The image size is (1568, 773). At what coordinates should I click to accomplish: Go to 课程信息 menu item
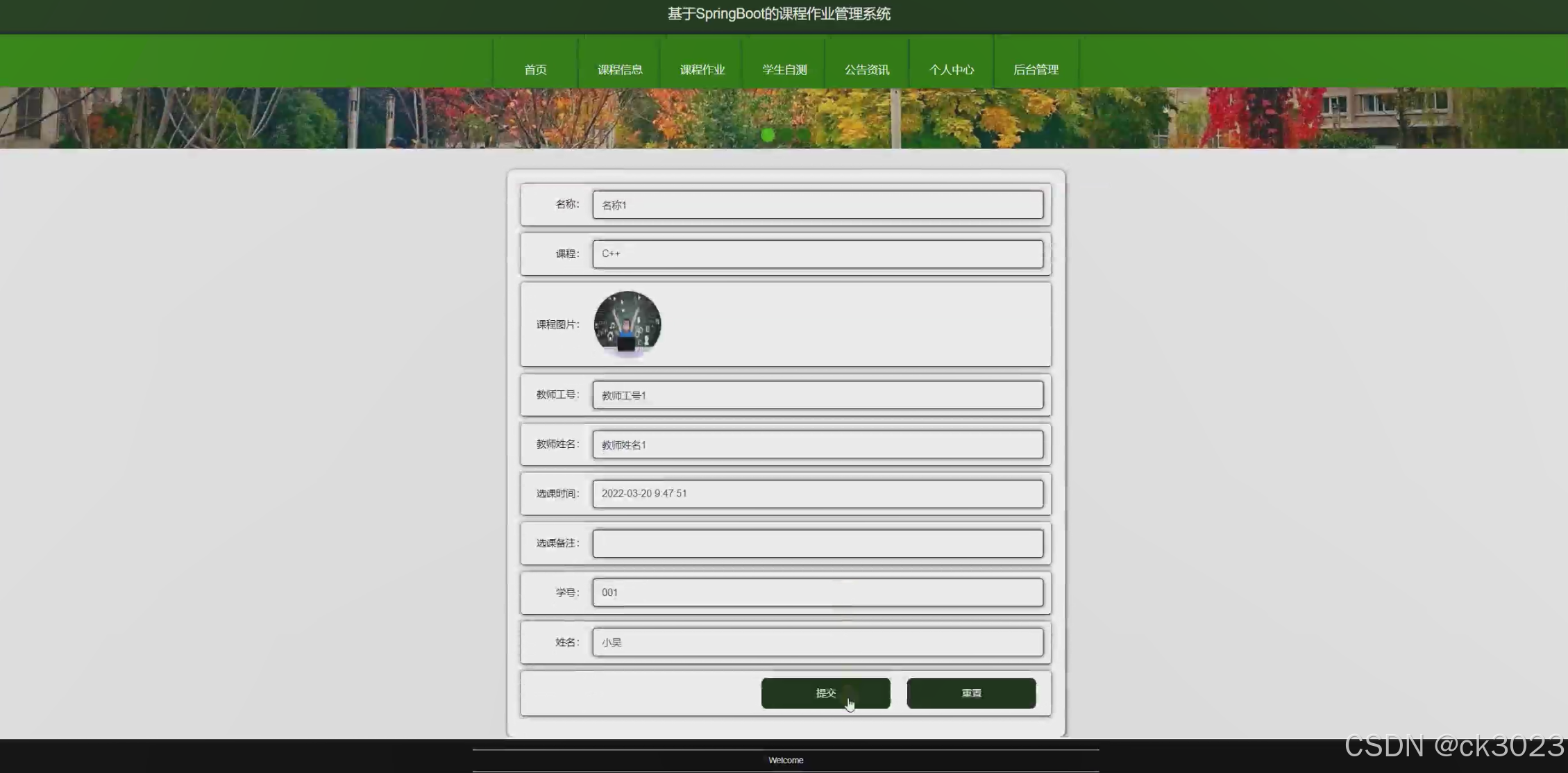coord(620,69)
